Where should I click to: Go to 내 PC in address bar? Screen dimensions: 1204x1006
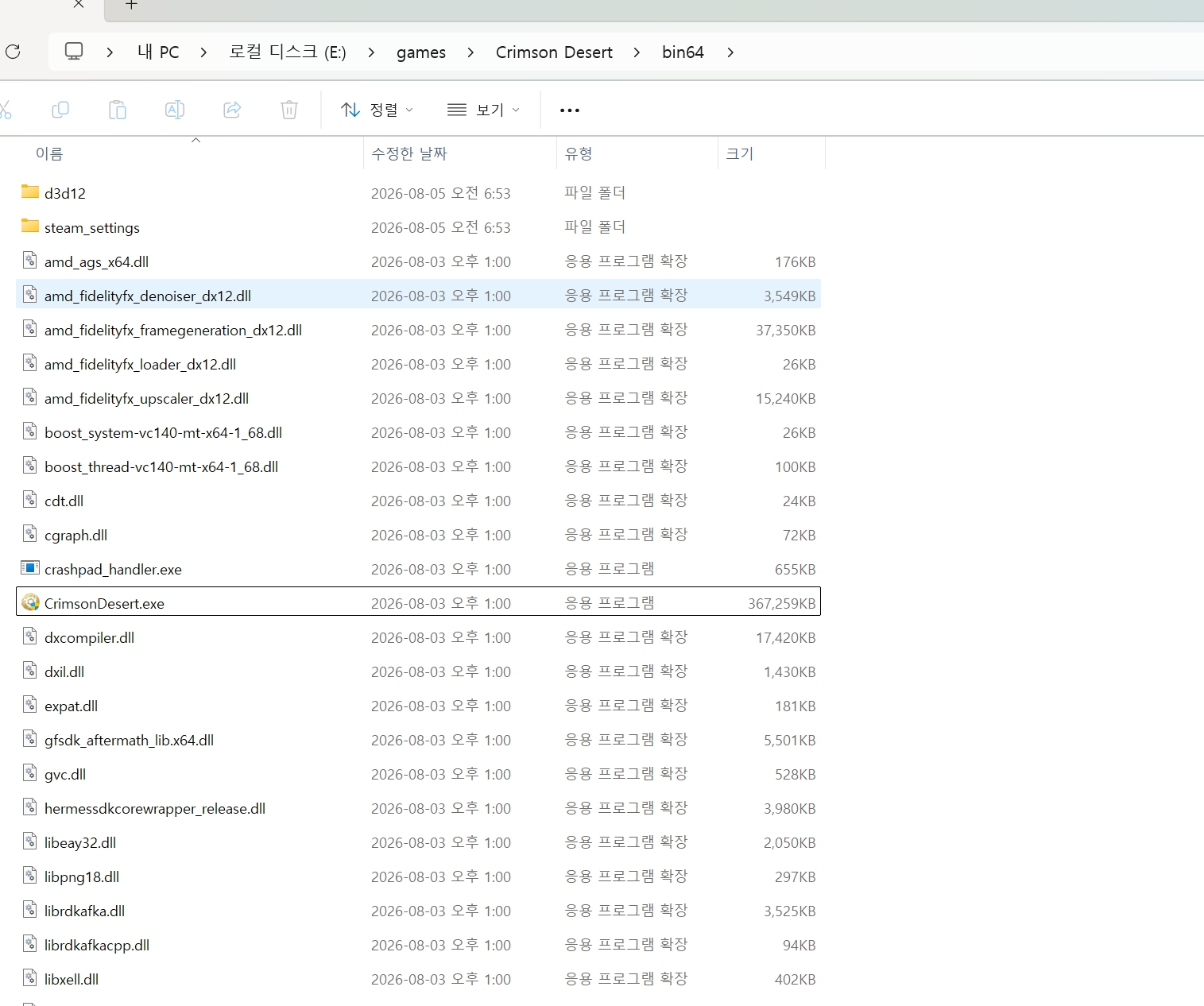[158, 52]
